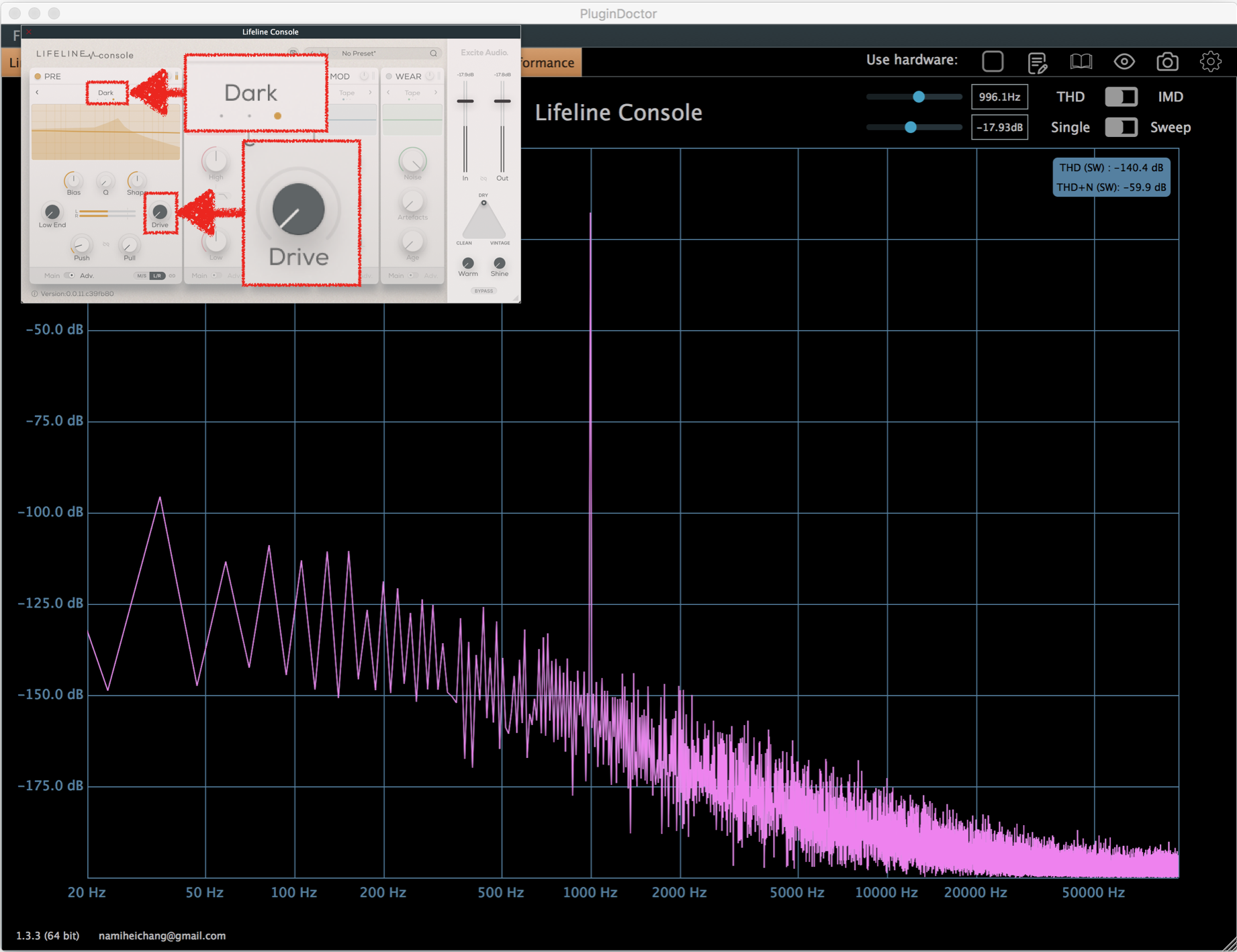Click the Shine knob
Viewport: 1237px width, 952px height.
(499, 263)
